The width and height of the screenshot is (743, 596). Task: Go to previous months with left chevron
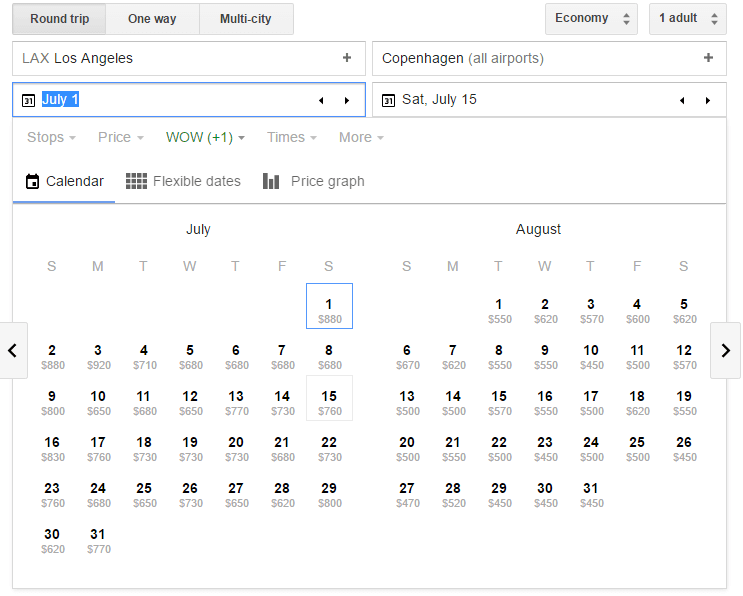tap(13, 350)
